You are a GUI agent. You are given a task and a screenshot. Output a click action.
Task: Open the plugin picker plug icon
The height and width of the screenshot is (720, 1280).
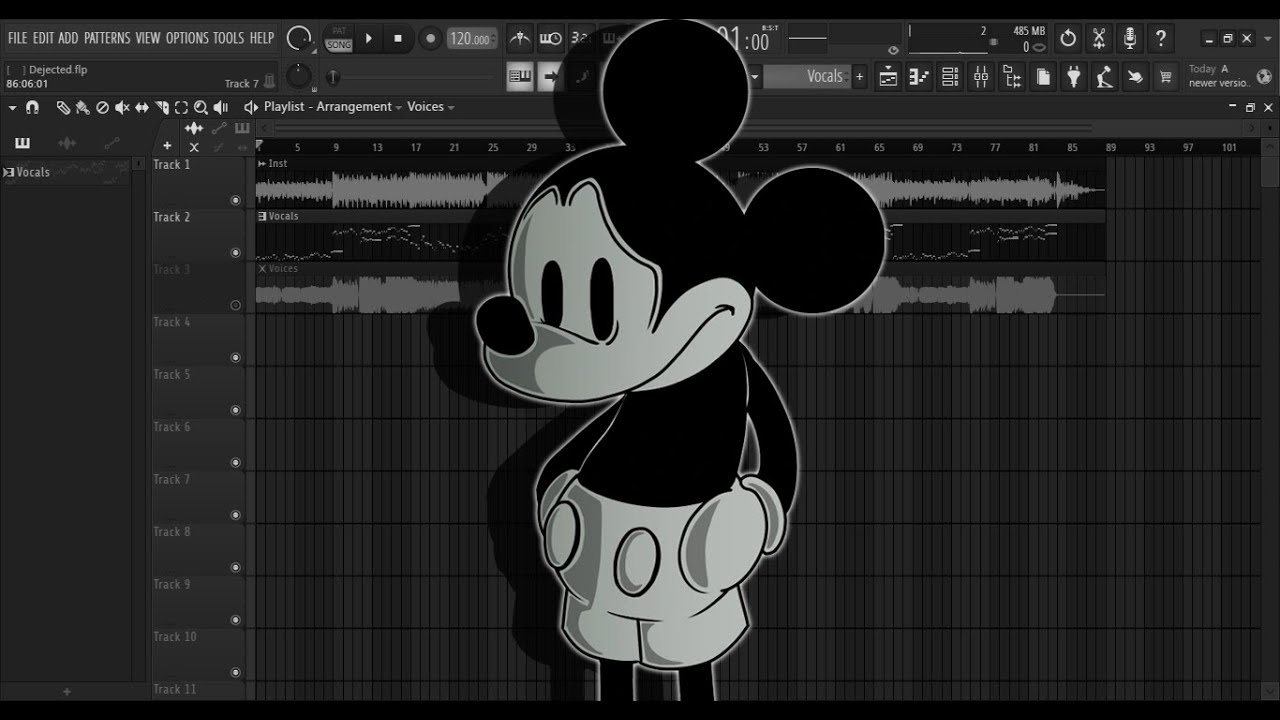pos(1074,77)
